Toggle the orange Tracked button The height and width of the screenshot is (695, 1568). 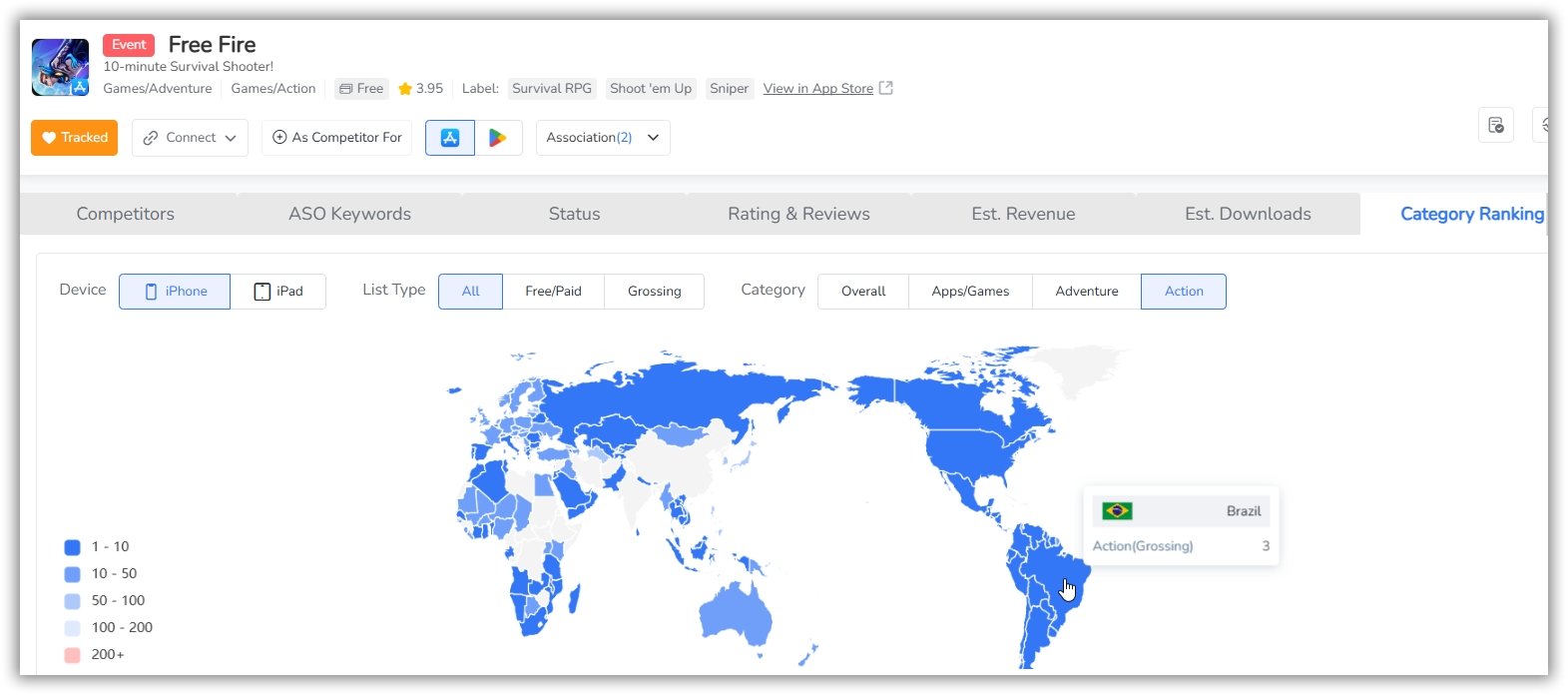pos(74,138)
